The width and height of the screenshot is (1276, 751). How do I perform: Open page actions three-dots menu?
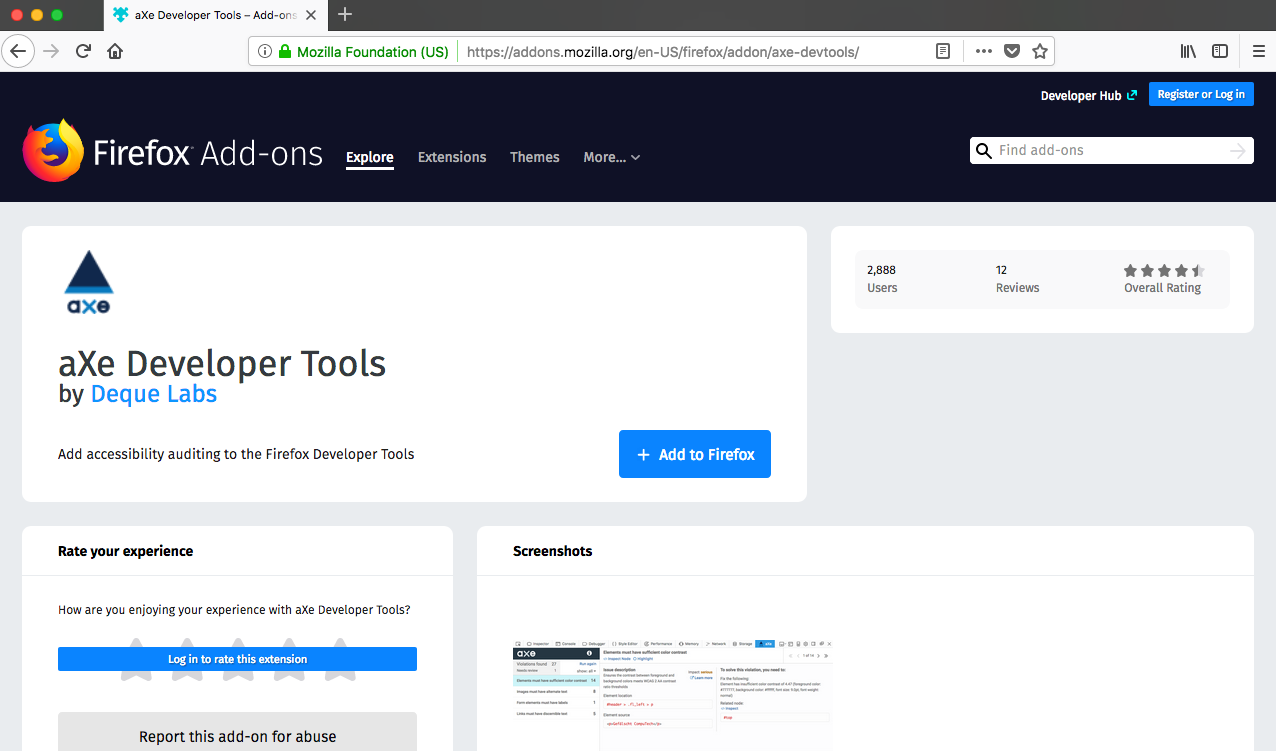pos(984,51)
